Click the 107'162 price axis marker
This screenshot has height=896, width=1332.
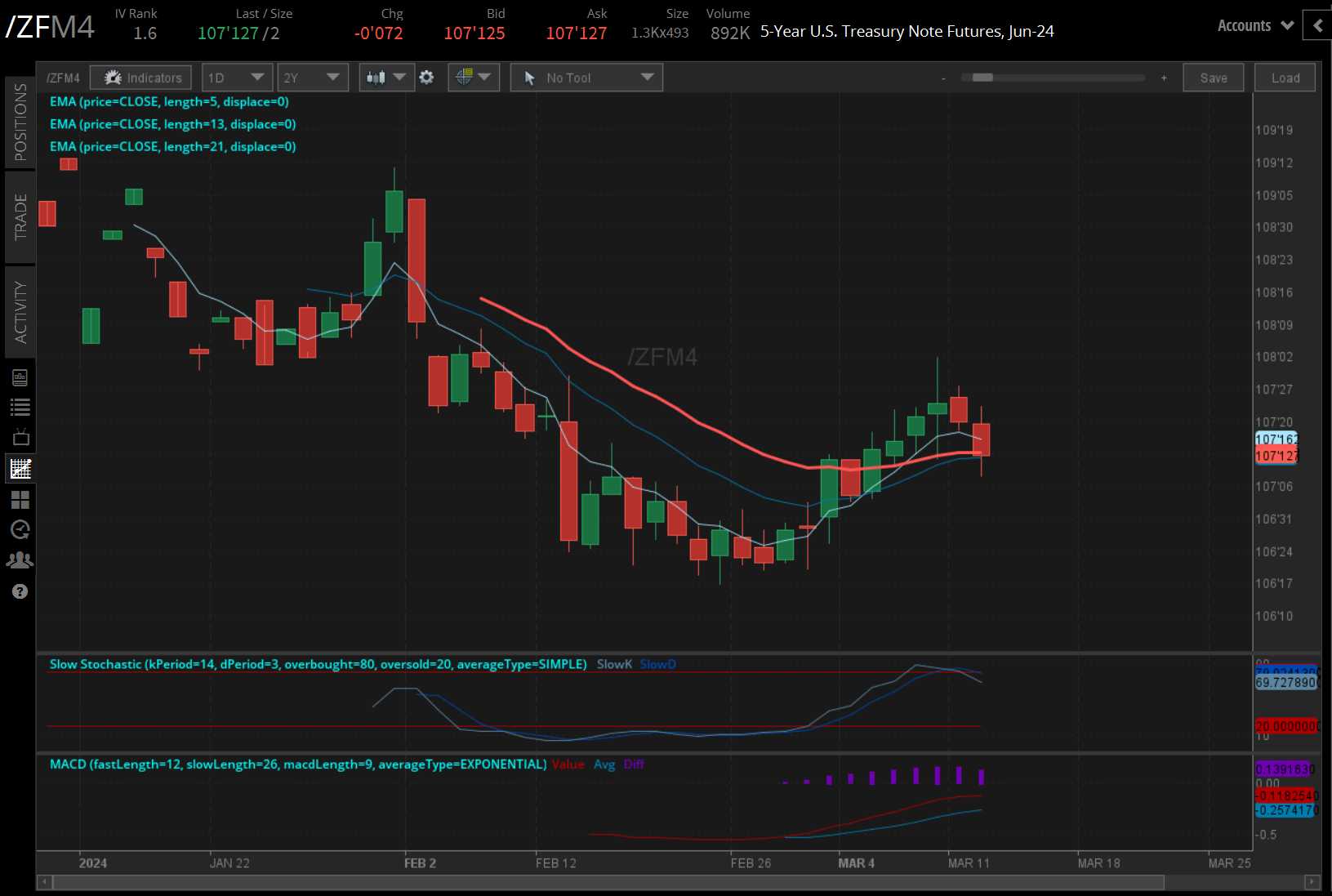pyautogui.click(x=1276, y=439)
